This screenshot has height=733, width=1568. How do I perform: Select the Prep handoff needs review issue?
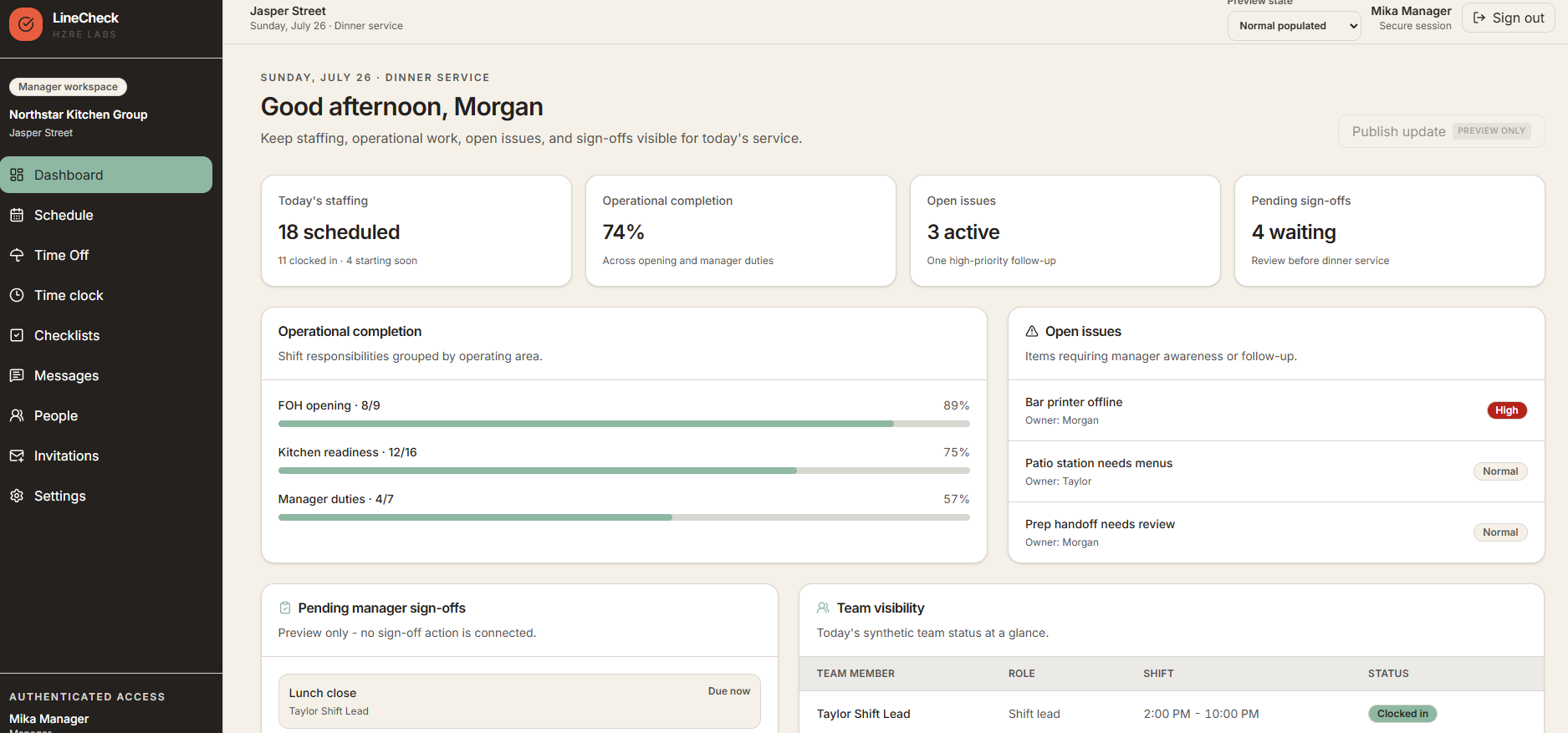tap(1276, 532)
